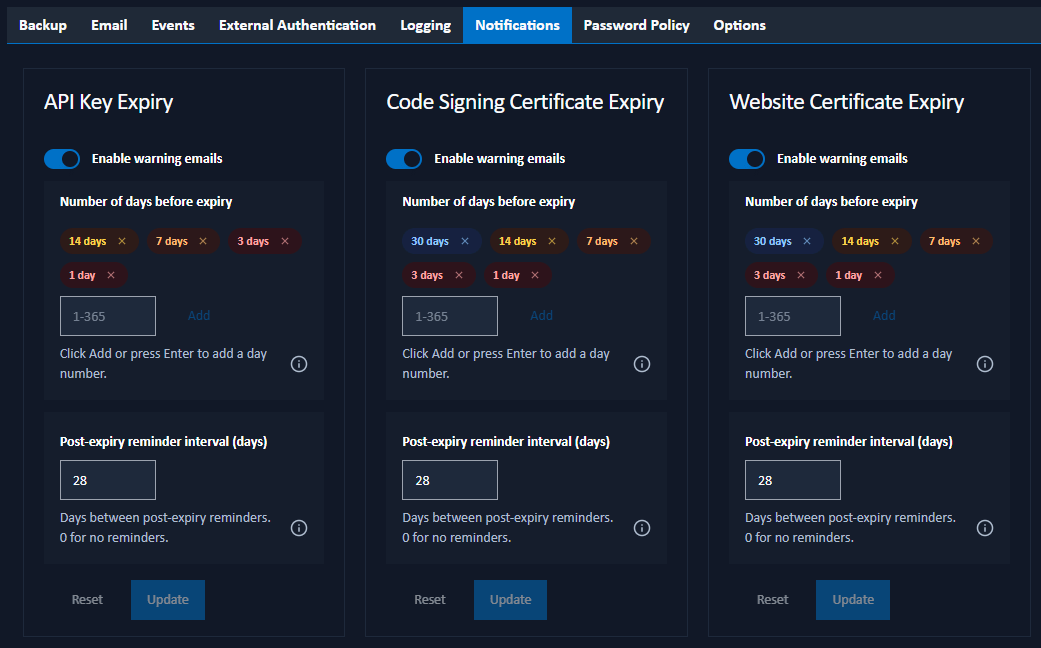Click Code Signing post-expiry interval field showing 28
Screen dimensions: 1041x648
click(450, 480)
